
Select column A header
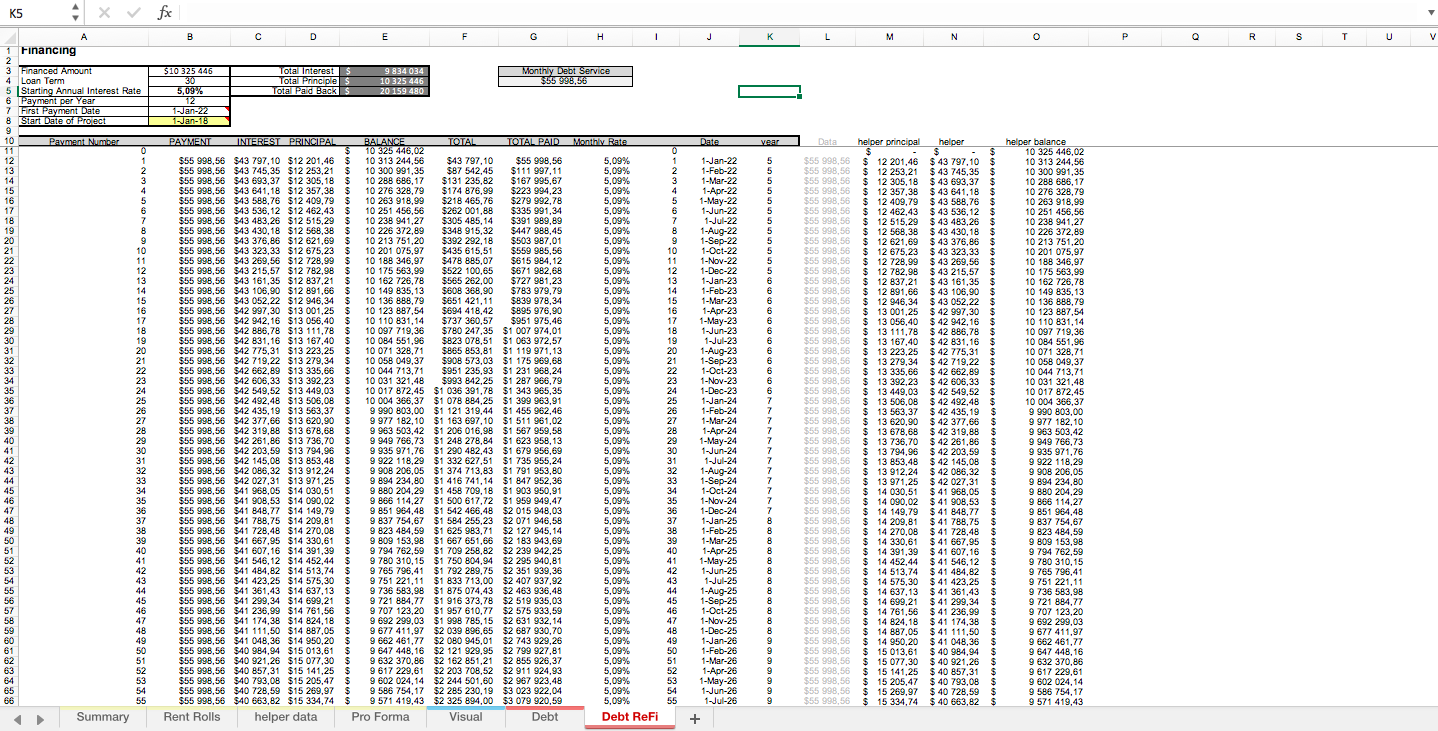click(x=83, y=37)
